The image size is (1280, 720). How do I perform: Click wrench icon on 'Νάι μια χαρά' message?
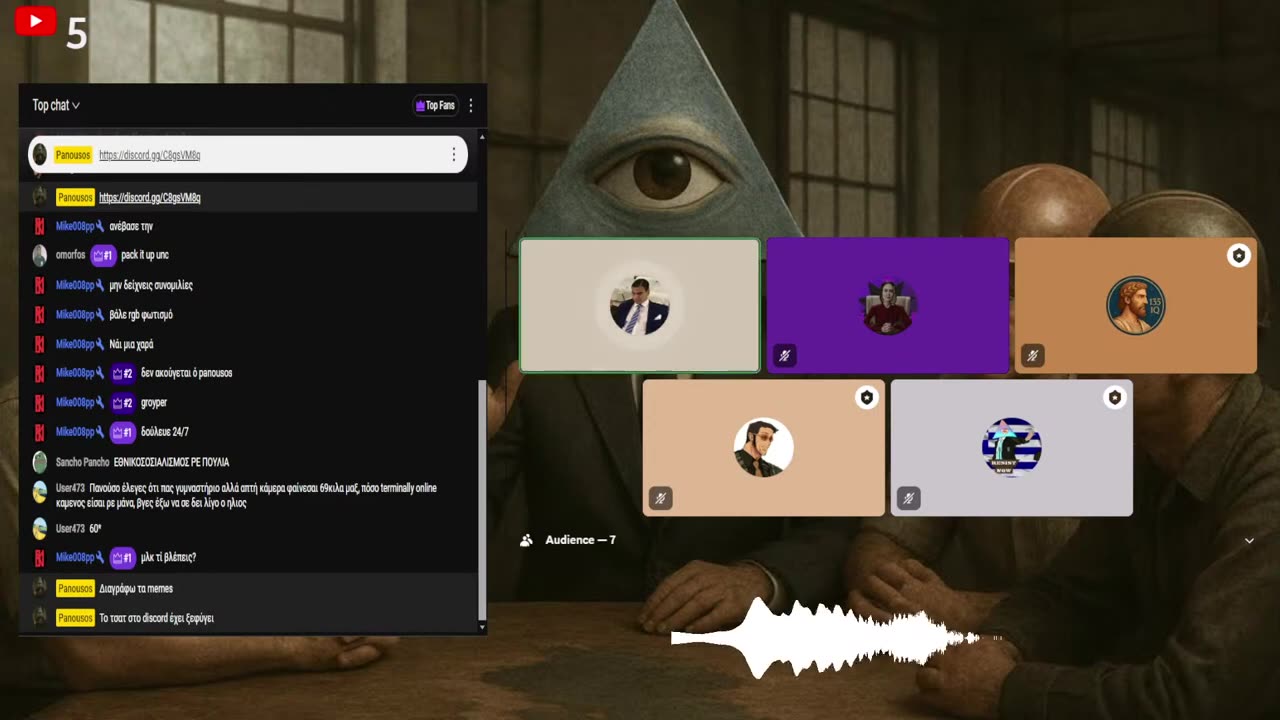(x=100, y=344)
